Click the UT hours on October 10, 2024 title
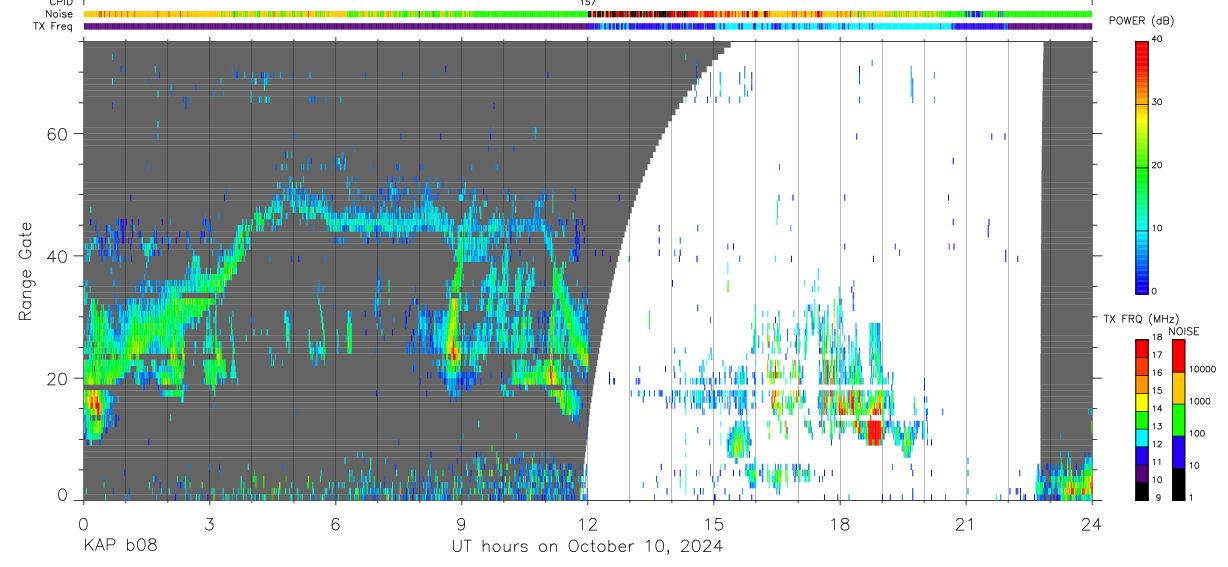This screenshot has width=1228, height=567. [x=587, y=546]
